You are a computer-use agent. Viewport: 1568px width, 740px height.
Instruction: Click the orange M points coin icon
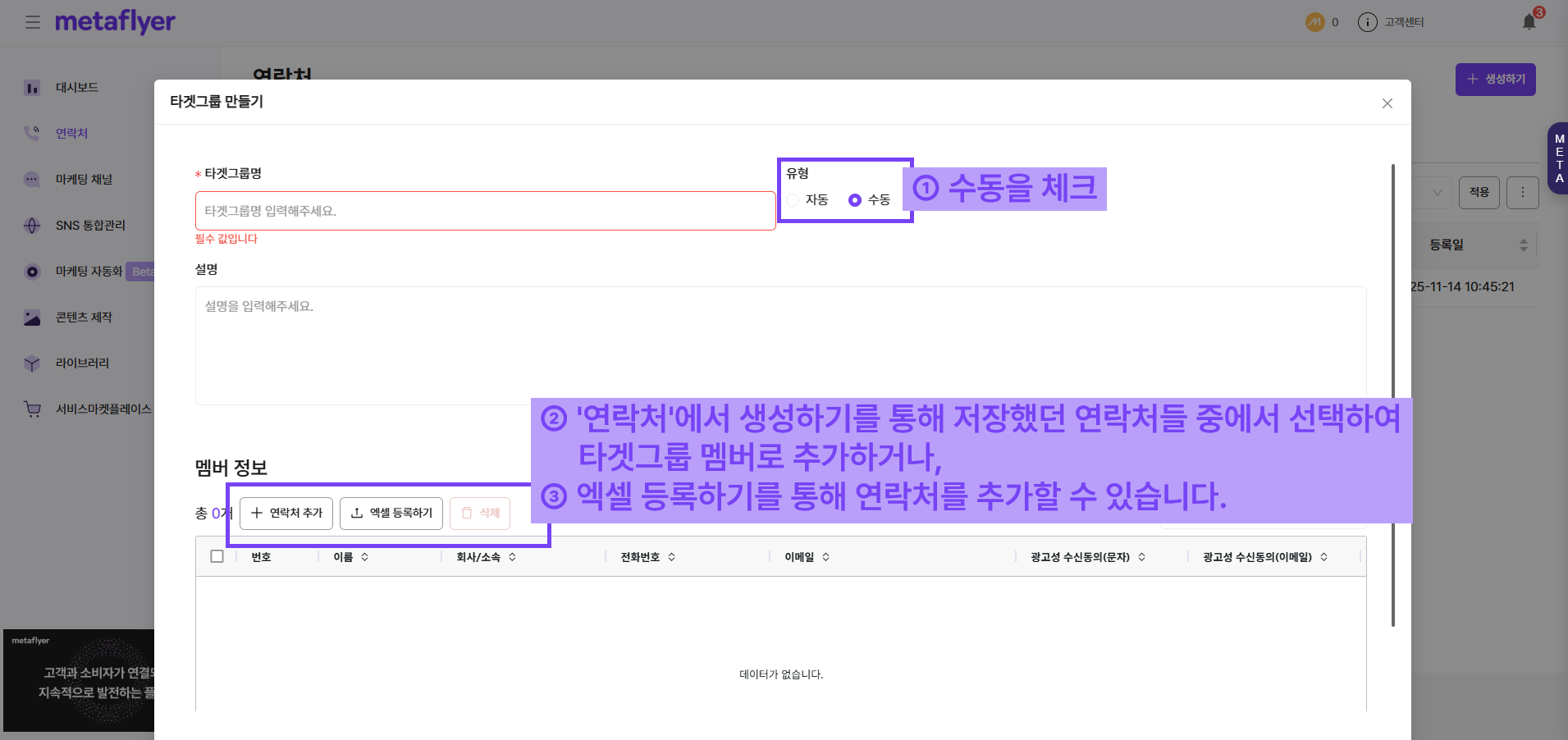click(x=1314, y=22)
